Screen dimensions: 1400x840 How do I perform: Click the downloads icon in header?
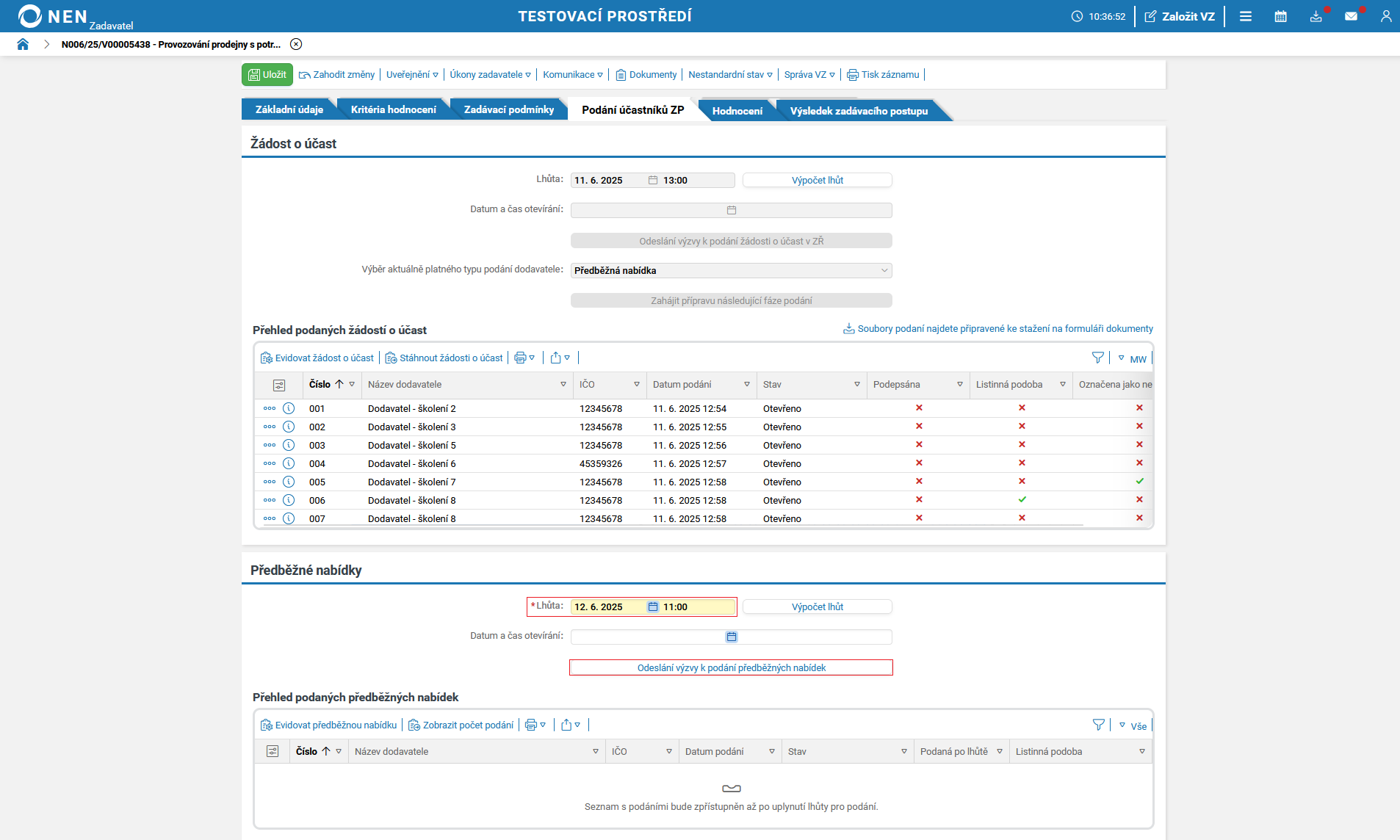coord(1316,16)
